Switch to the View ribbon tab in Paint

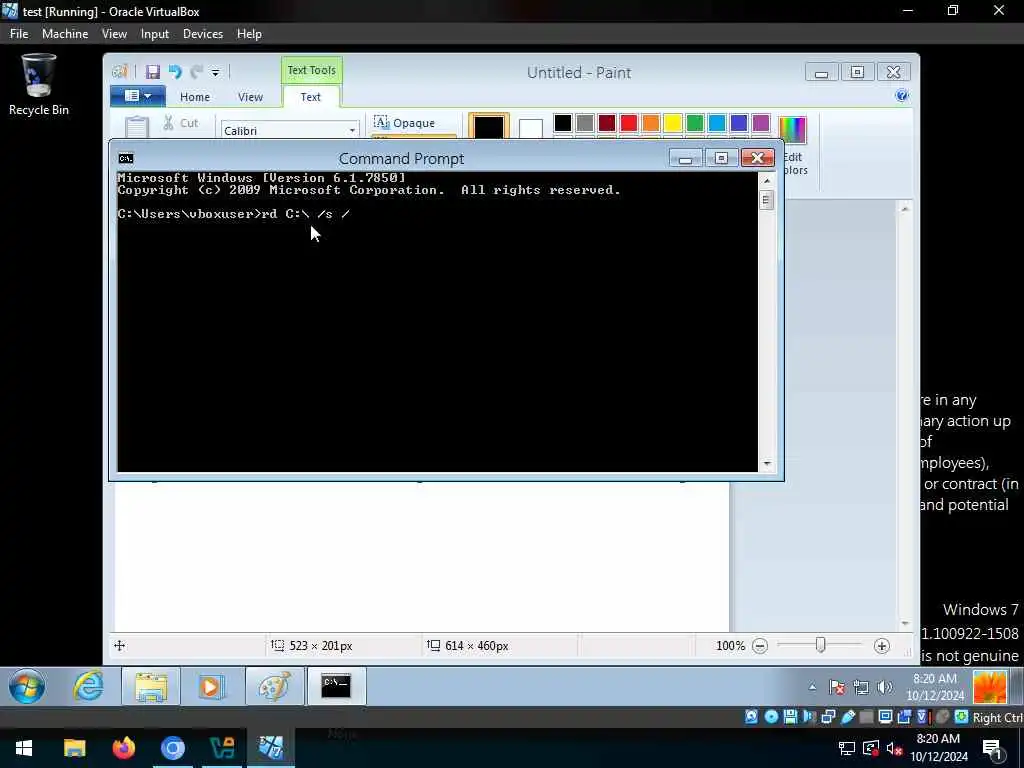point(250,97)
